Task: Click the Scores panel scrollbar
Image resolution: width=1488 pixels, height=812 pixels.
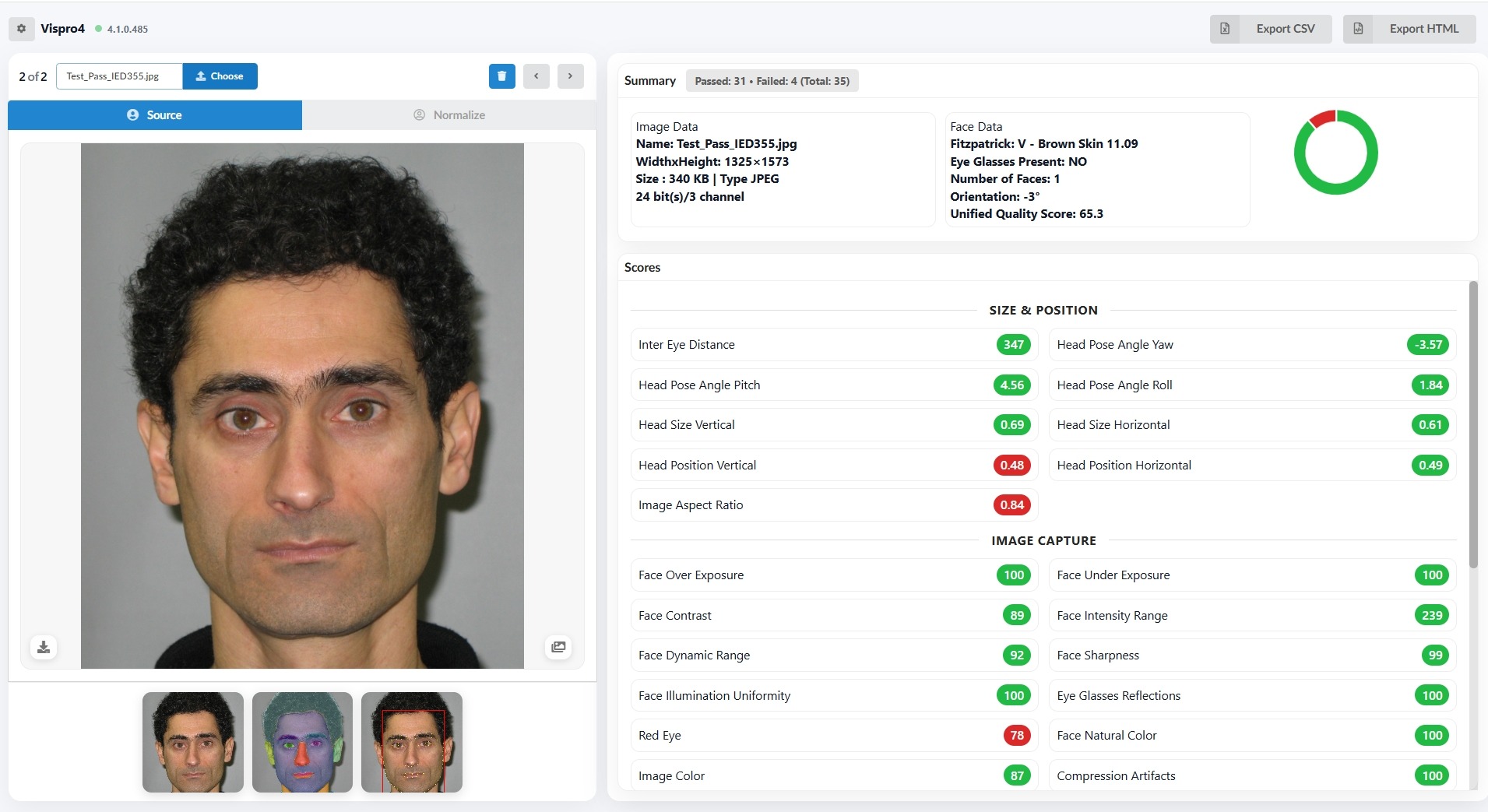Action: [x=1472, y=424]
